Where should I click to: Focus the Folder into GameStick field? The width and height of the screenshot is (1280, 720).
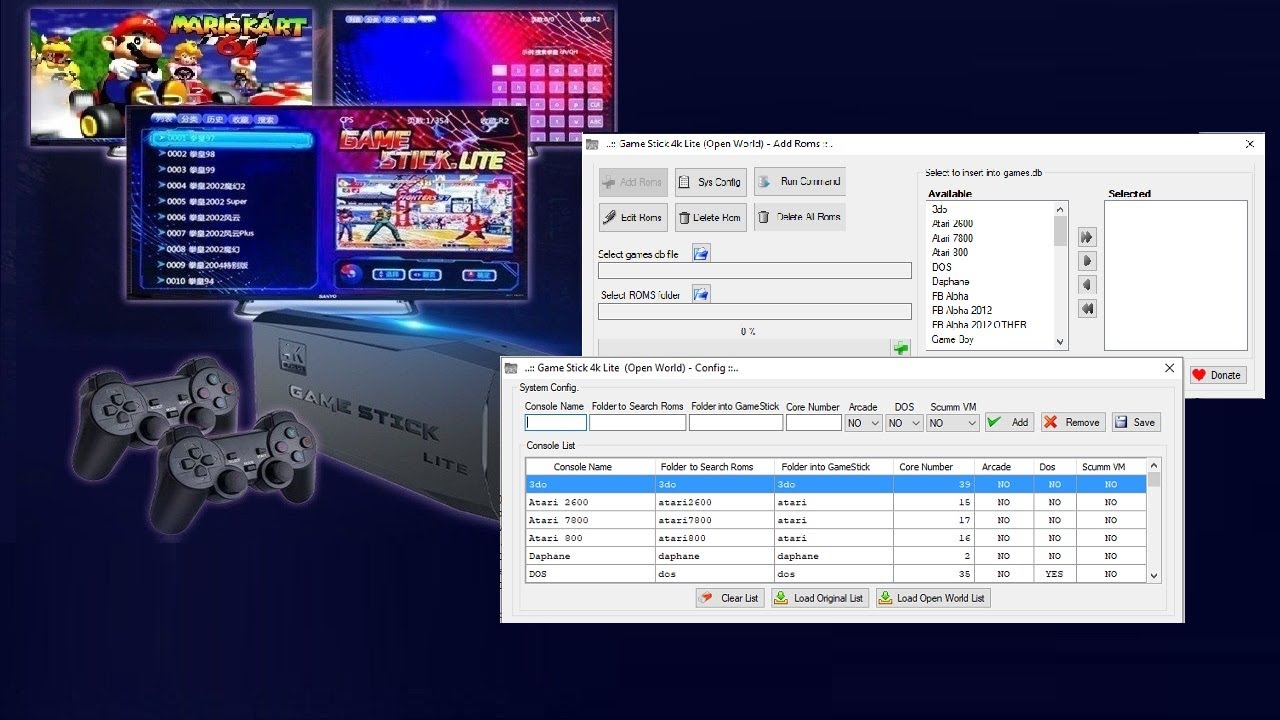pos(736,423)
